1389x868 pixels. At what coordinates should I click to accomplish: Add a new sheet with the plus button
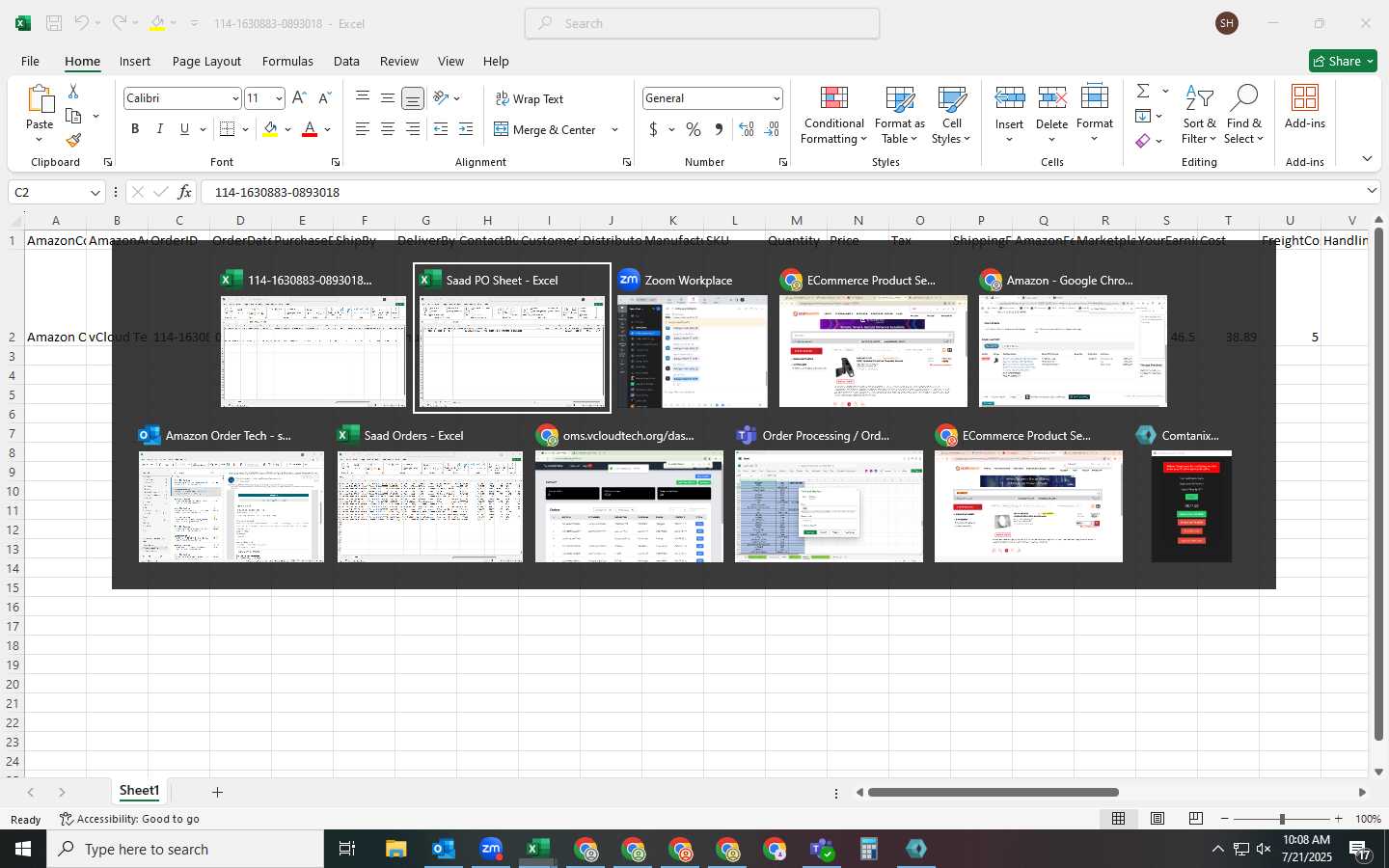pyautogui.click(x=217, y=792)
